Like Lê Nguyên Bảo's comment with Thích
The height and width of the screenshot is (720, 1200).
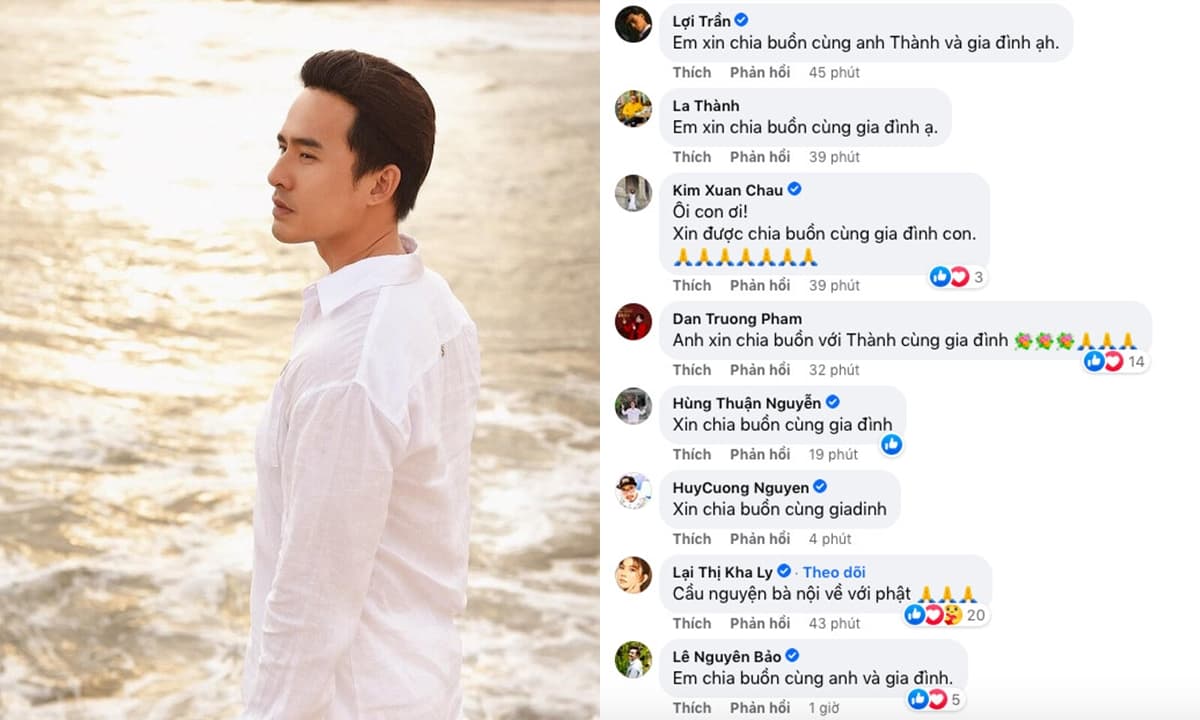(692, 708)
